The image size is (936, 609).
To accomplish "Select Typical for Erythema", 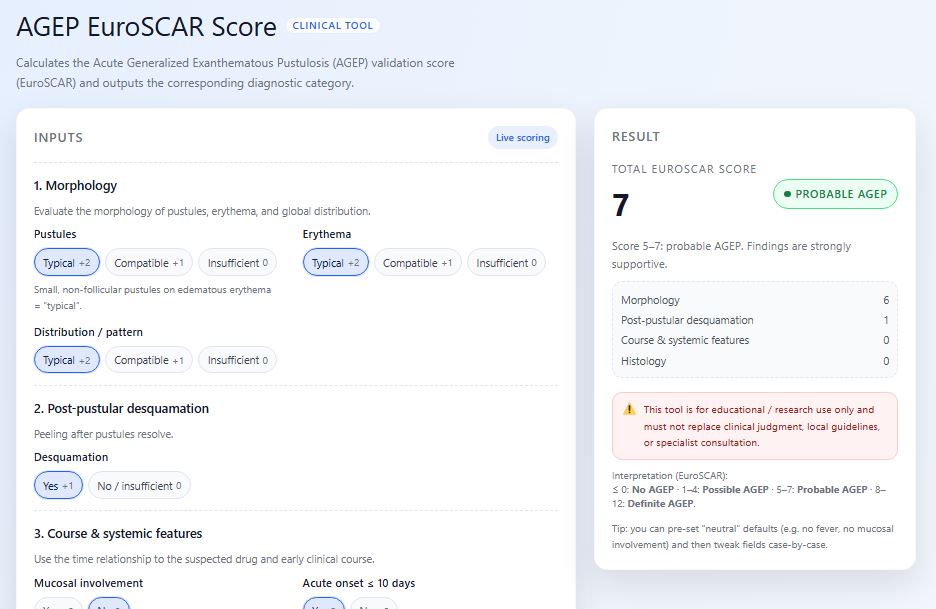I will coord(336,263).
